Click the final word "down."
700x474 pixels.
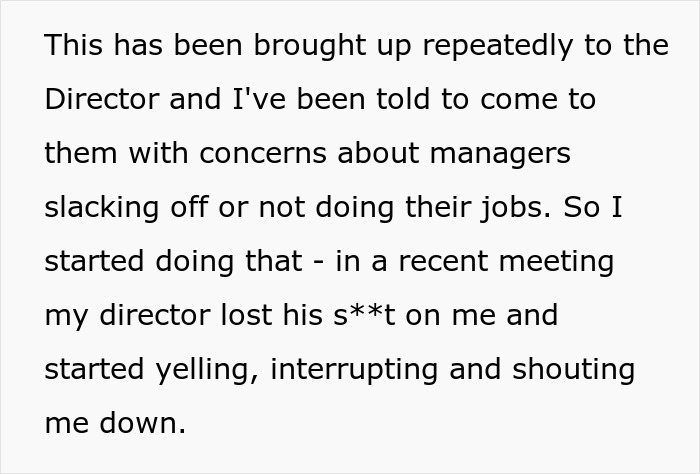142,423
